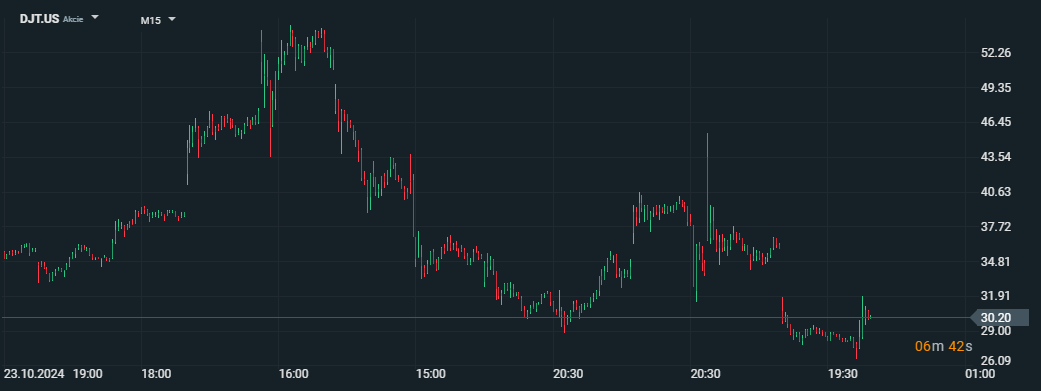Click the 19:30 time axis label
The height and width of the screenshot is (391, 1041).
842,374
